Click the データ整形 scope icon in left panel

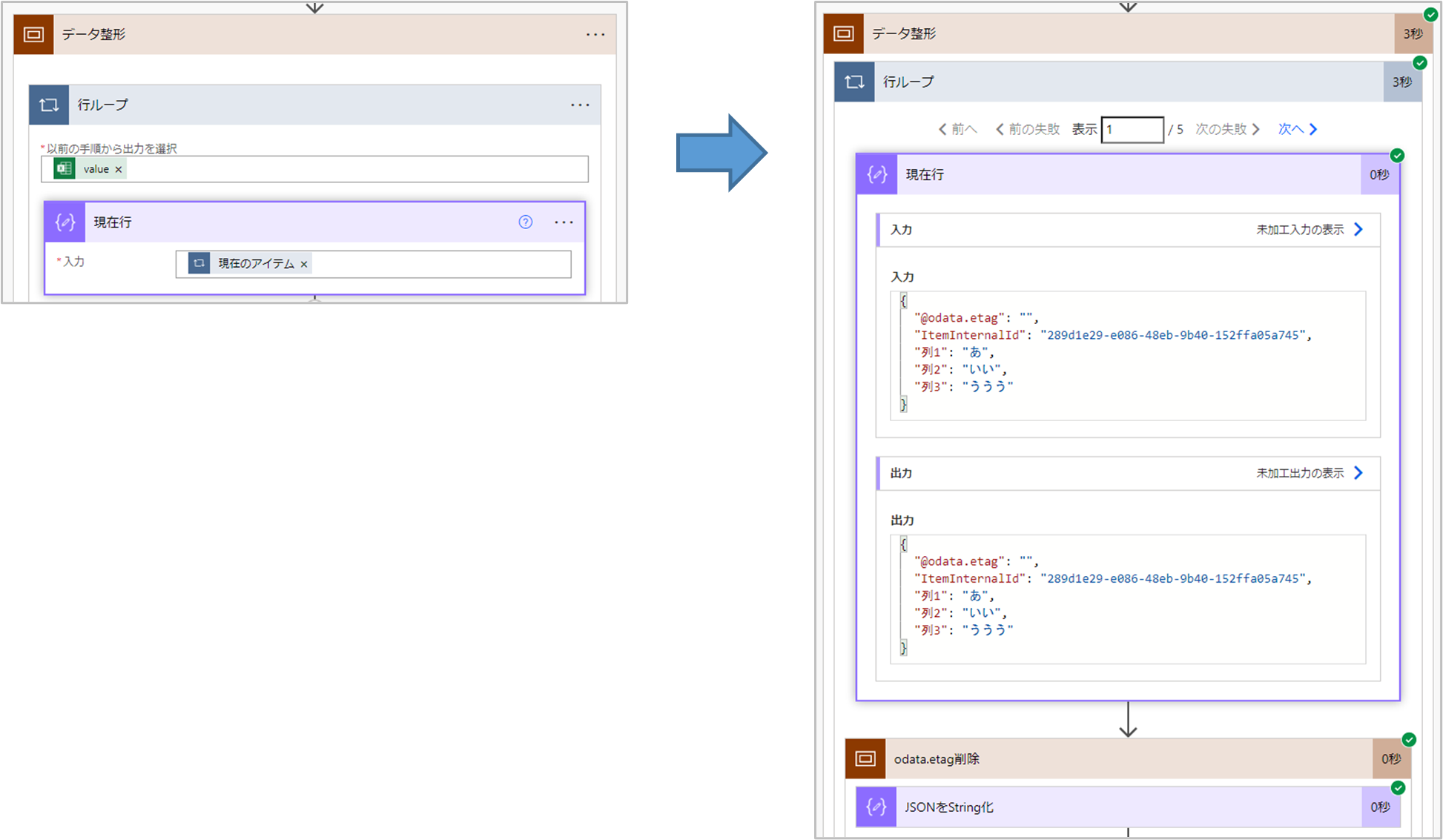[33, 35]
